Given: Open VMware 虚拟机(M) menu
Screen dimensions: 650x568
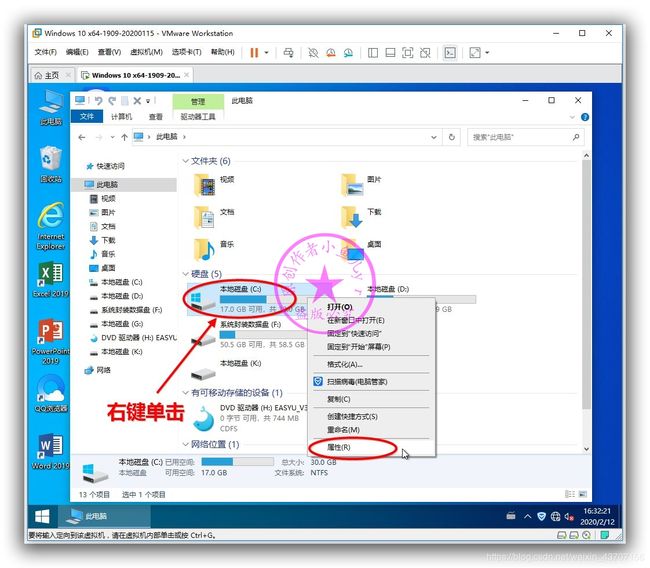Looking at the screenshot, I should pos(146,52).
